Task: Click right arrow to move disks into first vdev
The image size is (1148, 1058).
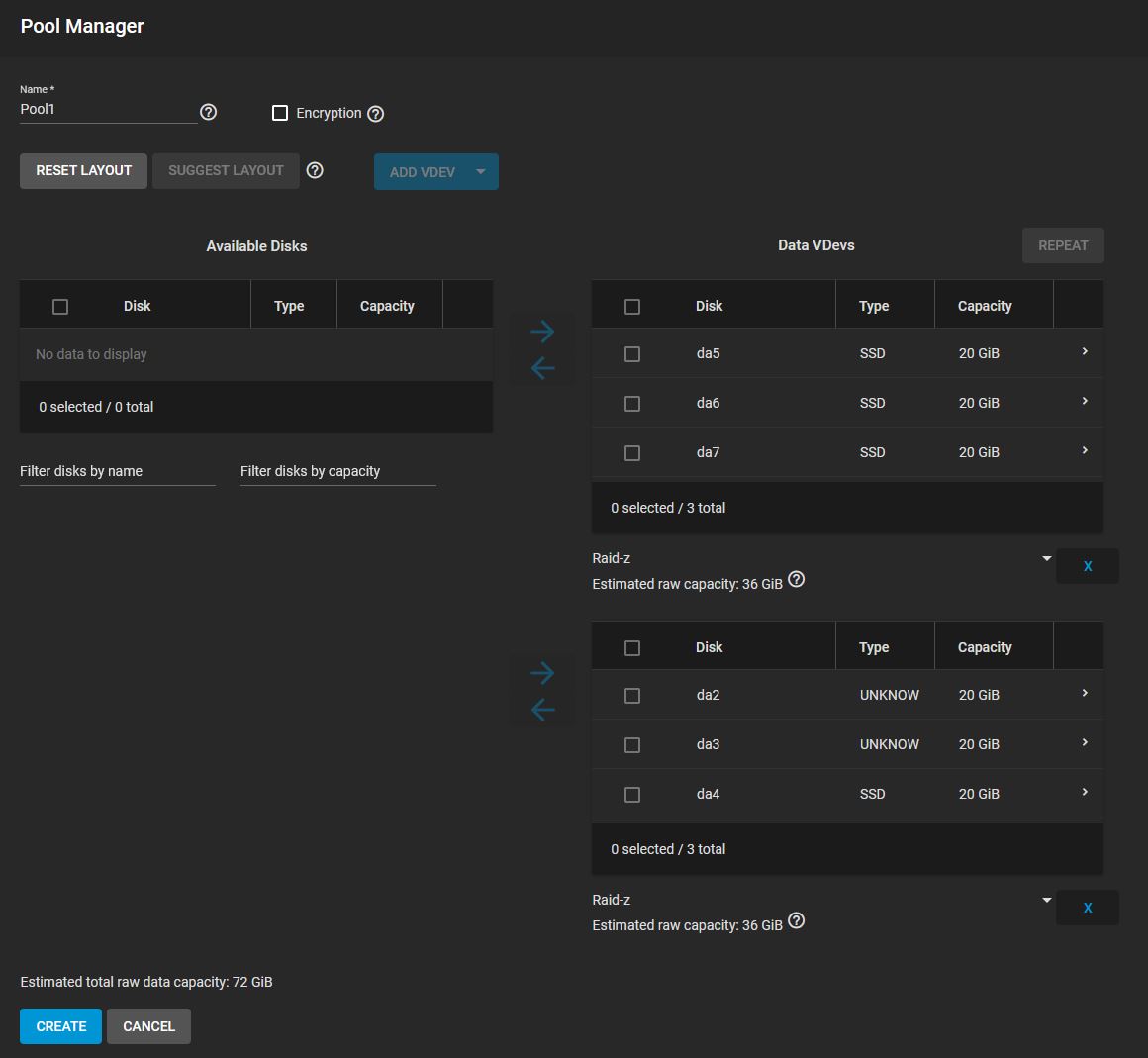Action: click(x=542, y=332)
